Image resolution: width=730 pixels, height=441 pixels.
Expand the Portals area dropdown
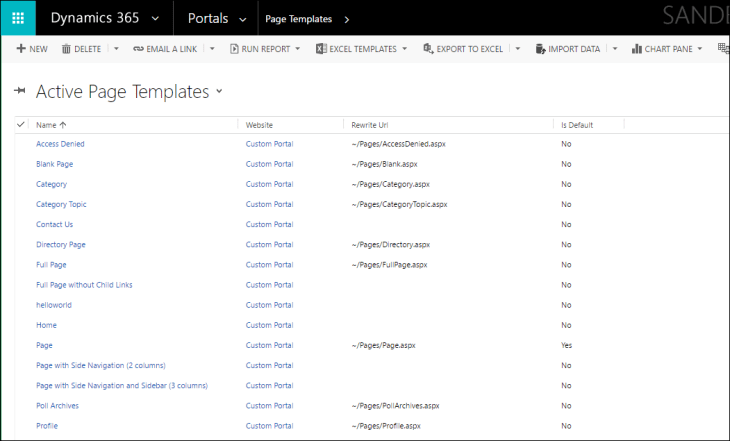tap(242, 19)
